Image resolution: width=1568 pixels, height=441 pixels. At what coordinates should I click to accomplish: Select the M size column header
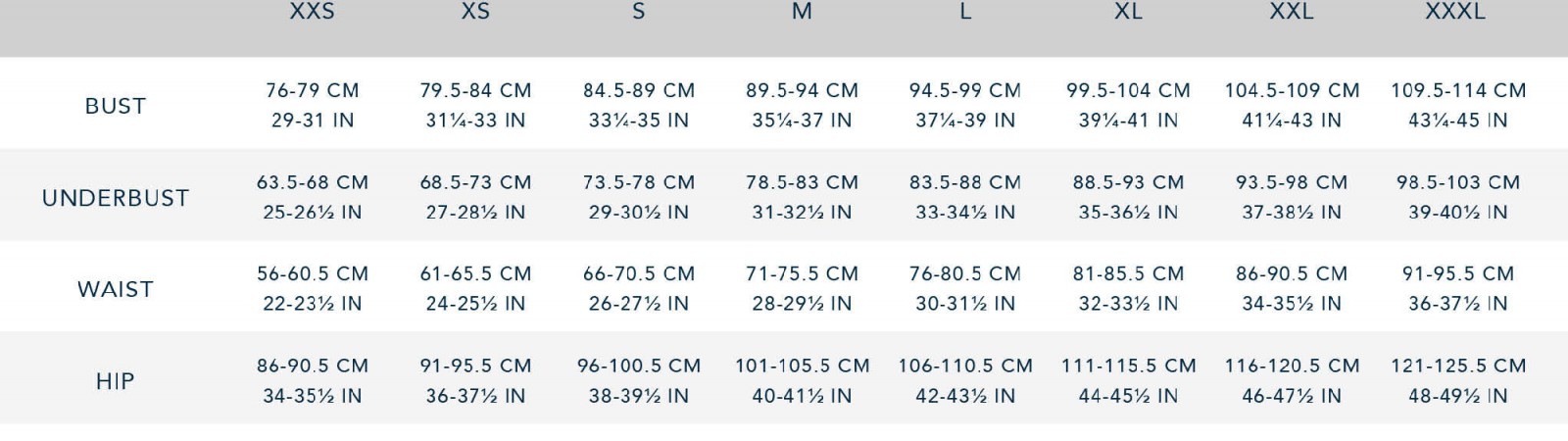(x=802, y=12)
